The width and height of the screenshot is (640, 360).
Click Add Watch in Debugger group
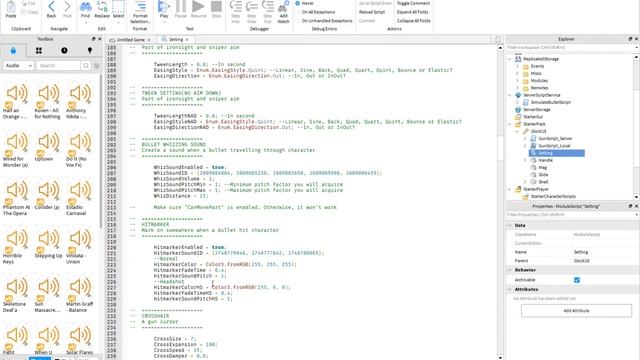coord(283,11)
